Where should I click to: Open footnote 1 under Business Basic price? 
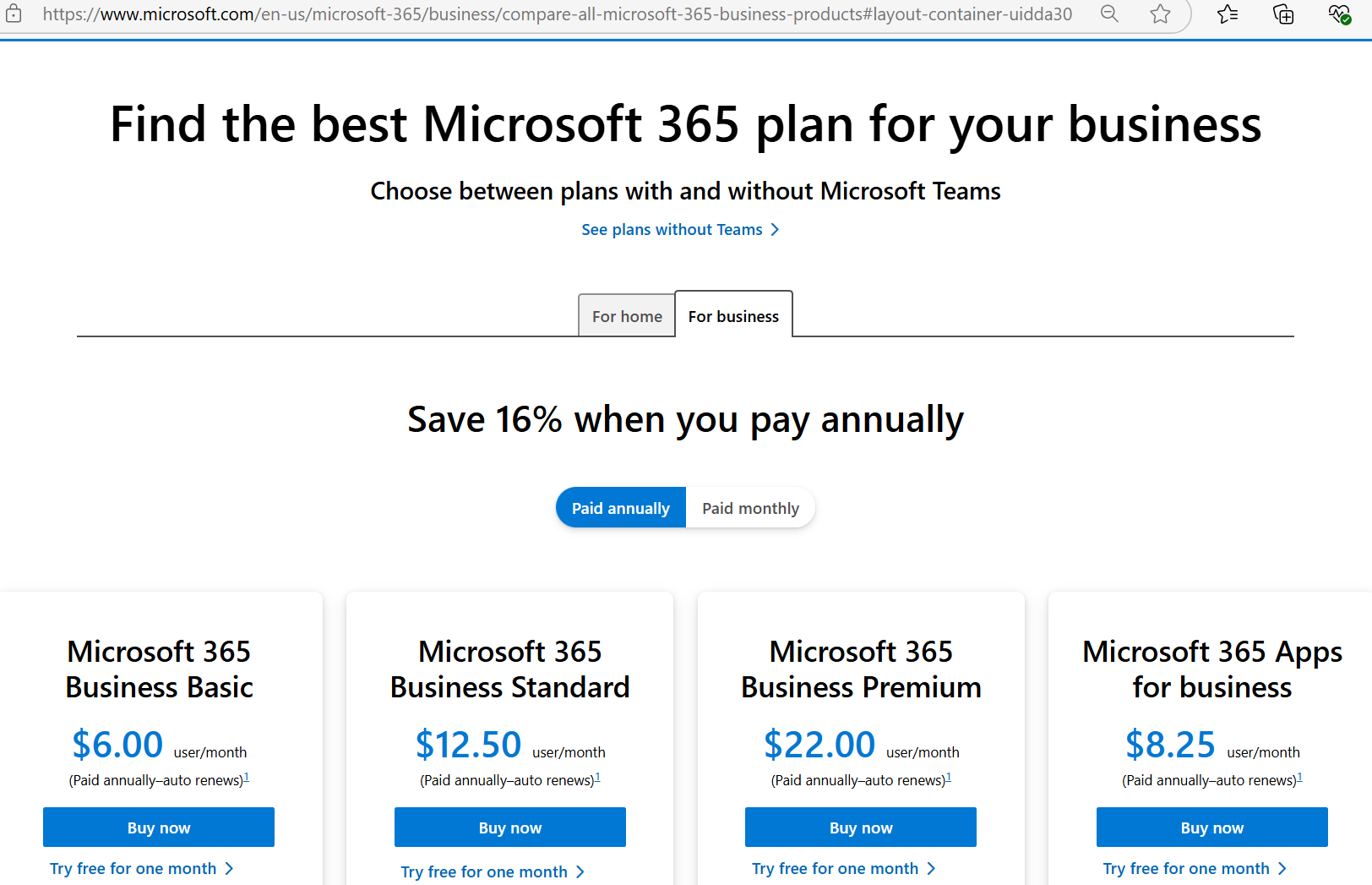click(x=247, y=777)
